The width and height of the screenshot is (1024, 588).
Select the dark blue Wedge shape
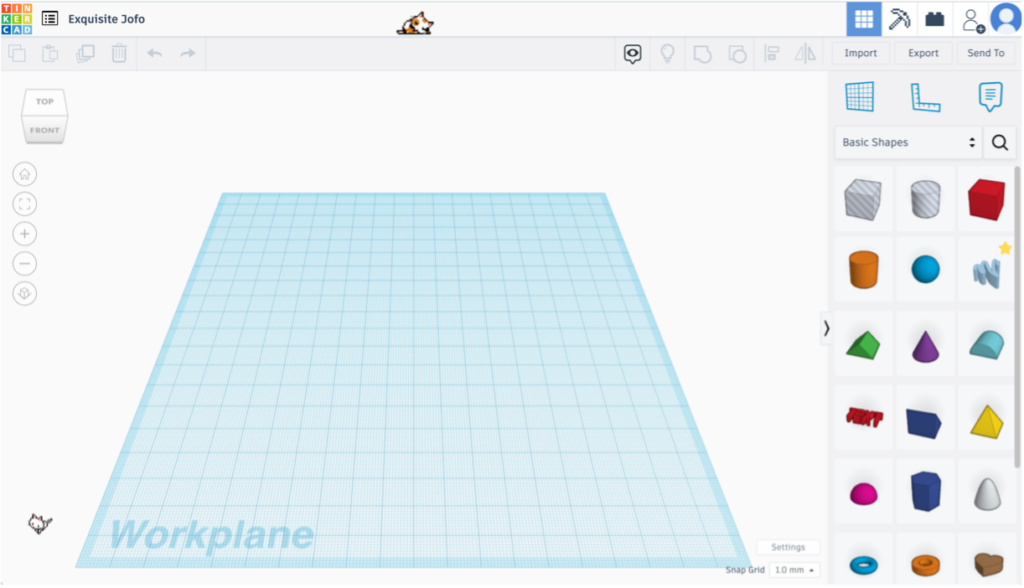coord(923,423)
